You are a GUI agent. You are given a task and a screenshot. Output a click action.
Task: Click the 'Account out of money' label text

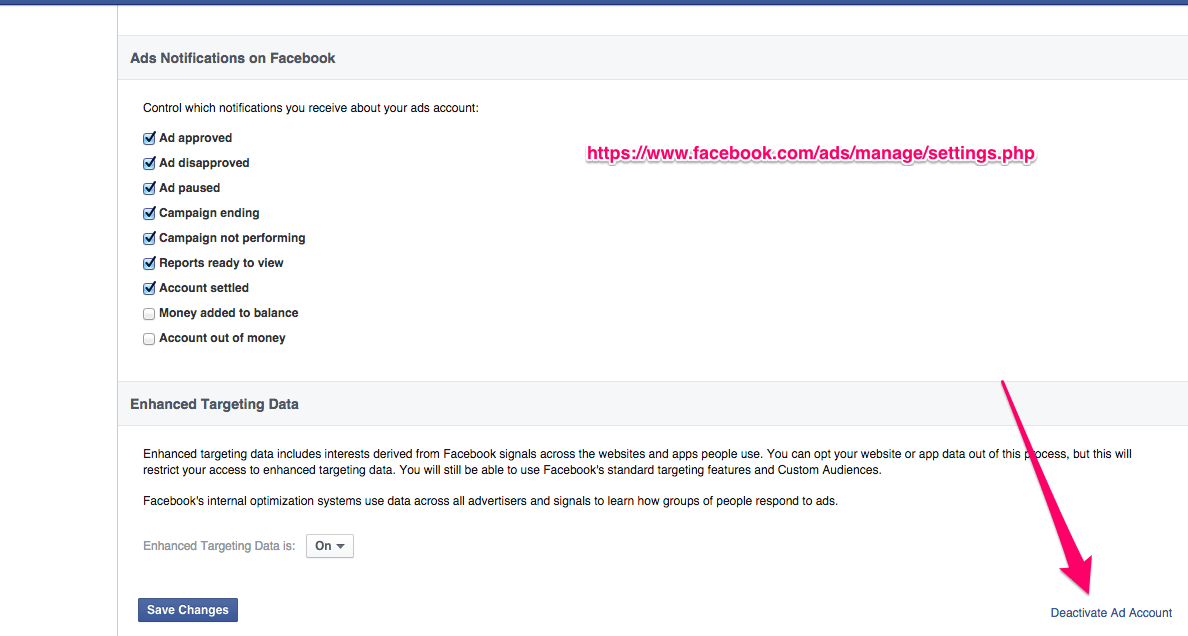pyautogui.click(x=222, y=338)
